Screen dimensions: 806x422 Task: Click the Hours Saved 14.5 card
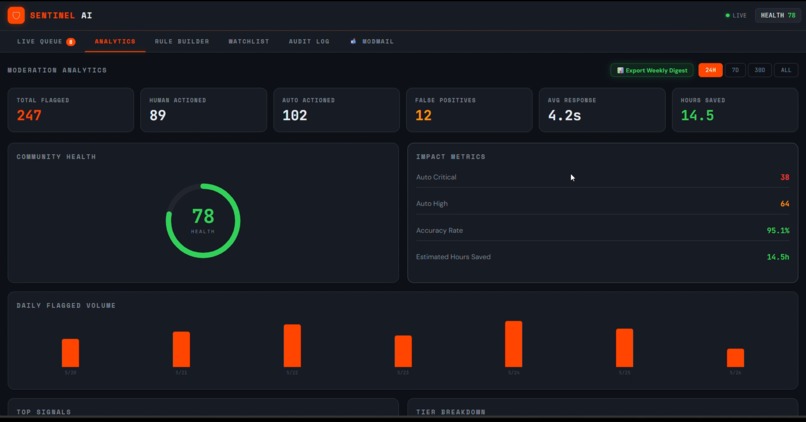click(735, 109)
